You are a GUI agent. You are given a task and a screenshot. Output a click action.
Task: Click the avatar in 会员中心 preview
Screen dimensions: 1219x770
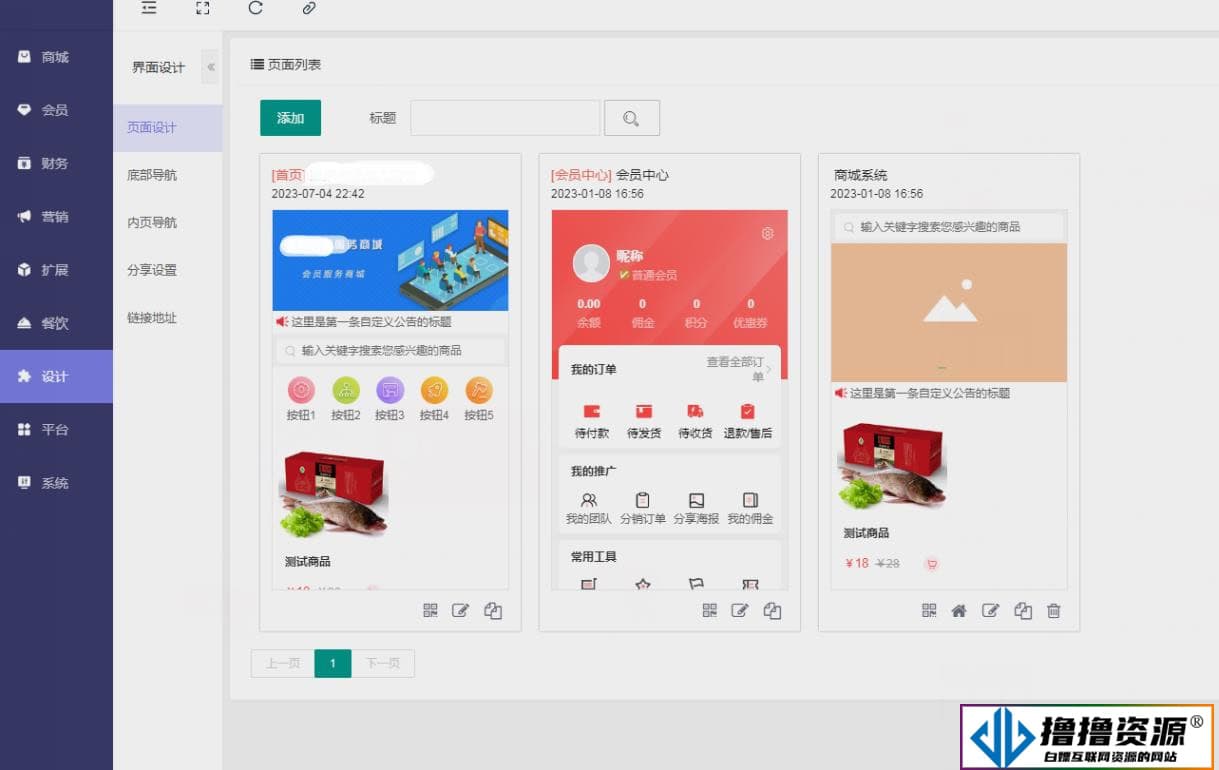591,263
